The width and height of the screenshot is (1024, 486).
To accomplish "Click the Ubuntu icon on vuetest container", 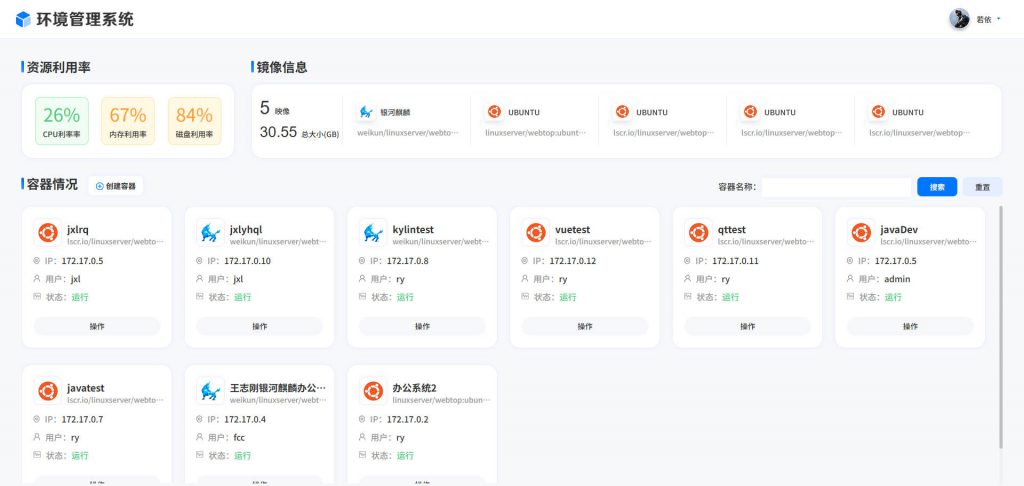I will [x=535, y=233].
